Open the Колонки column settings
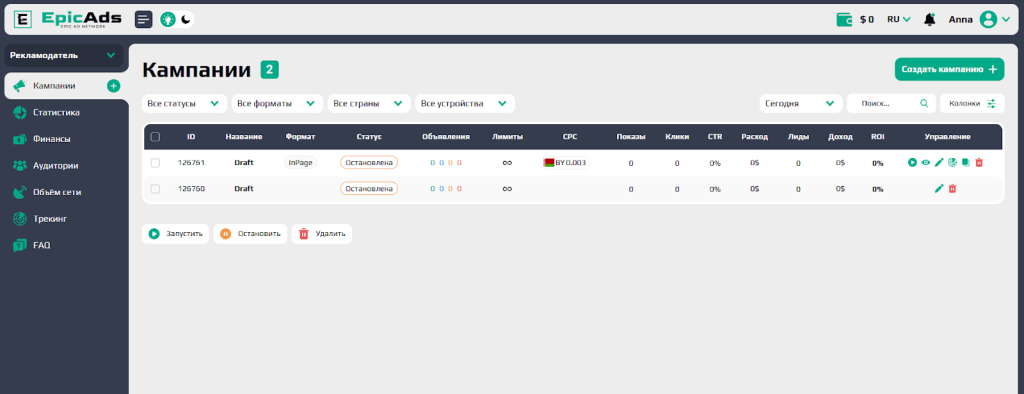The height and width of the screenshot is (394, 1024). [x=972, y=103]
